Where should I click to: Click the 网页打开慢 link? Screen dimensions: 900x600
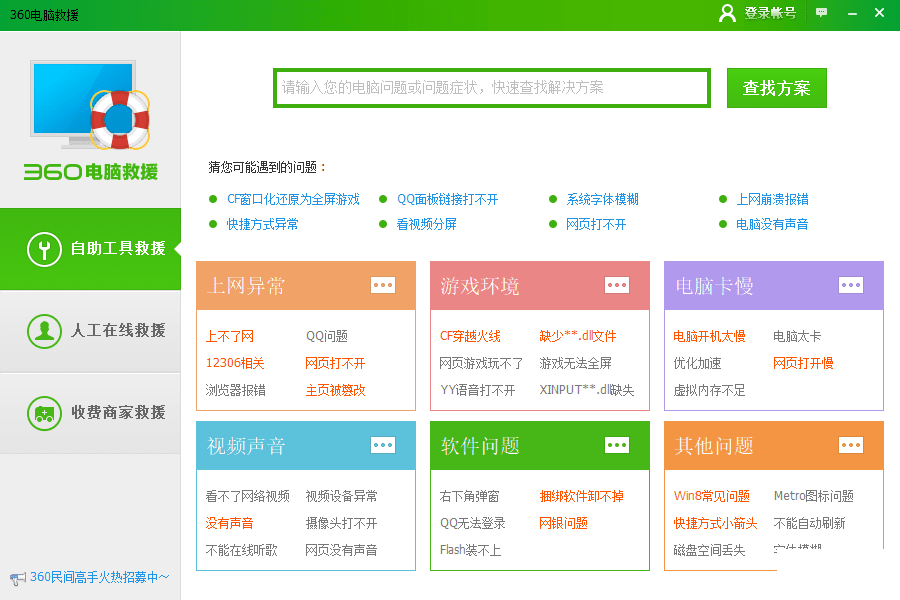coord(803,363)
